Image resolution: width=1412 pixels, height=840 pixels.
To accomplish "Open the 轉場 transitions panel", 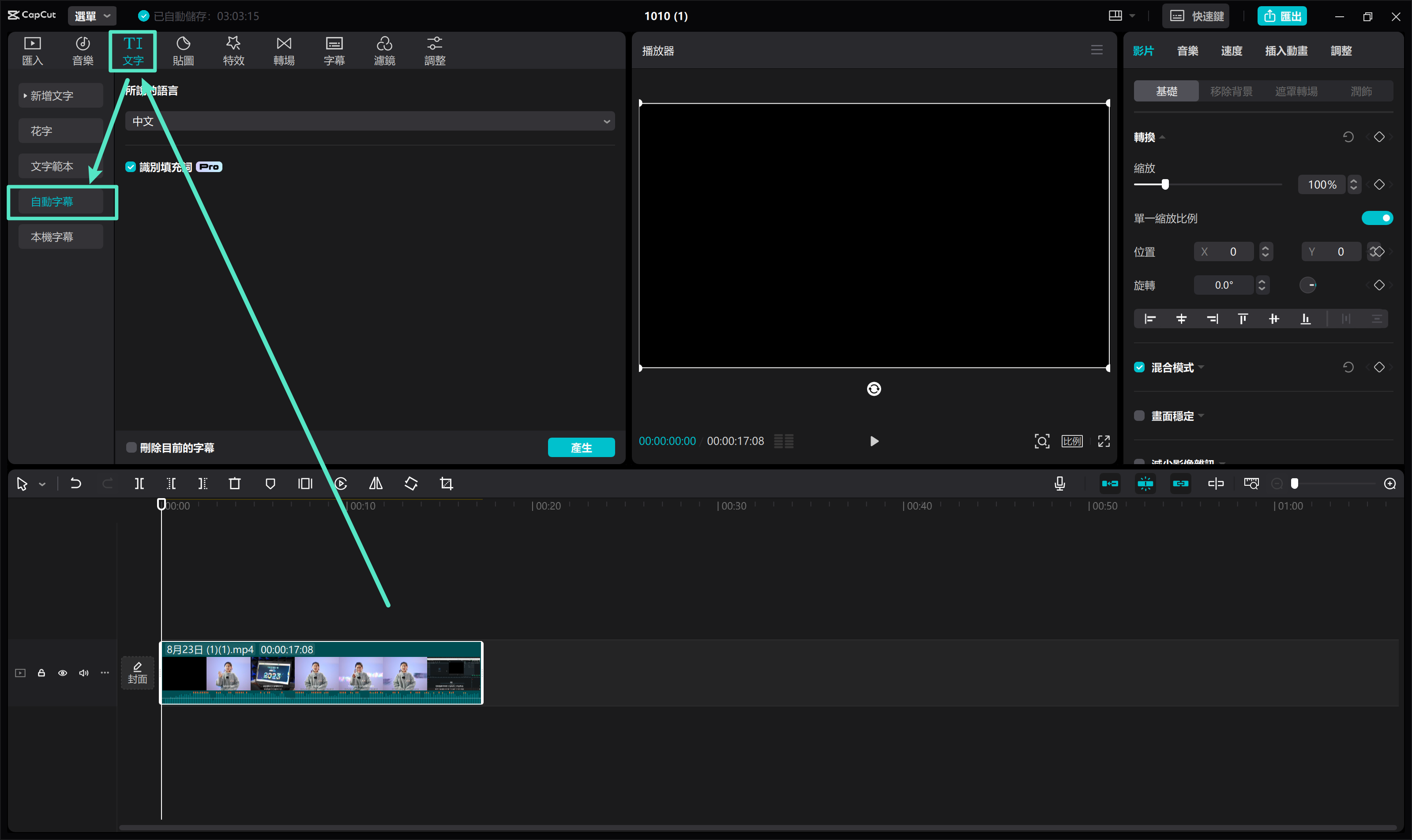I will coord(284,51).
